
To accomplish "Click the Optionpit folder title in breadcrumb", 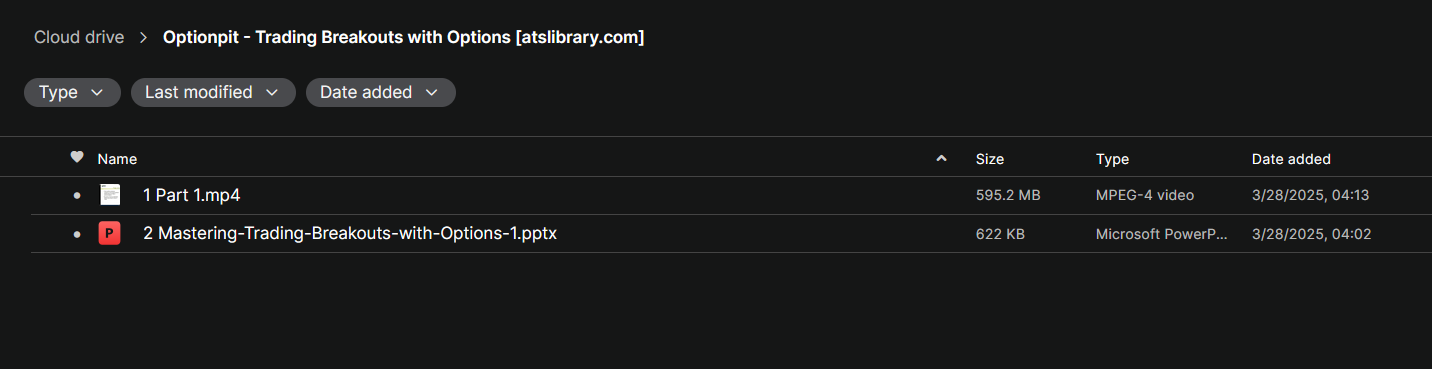I will [x=403, y=37].
